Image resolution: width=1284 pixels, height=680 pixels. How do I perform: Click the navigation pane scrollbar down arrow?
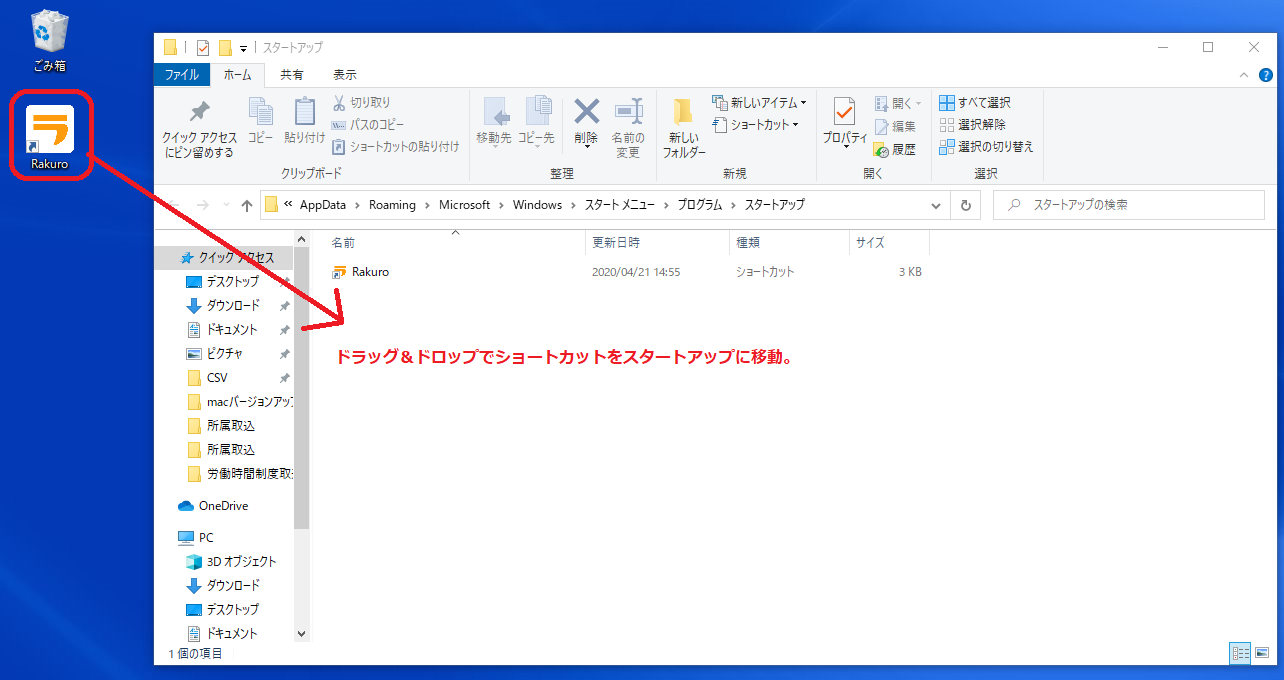(302, 634)
